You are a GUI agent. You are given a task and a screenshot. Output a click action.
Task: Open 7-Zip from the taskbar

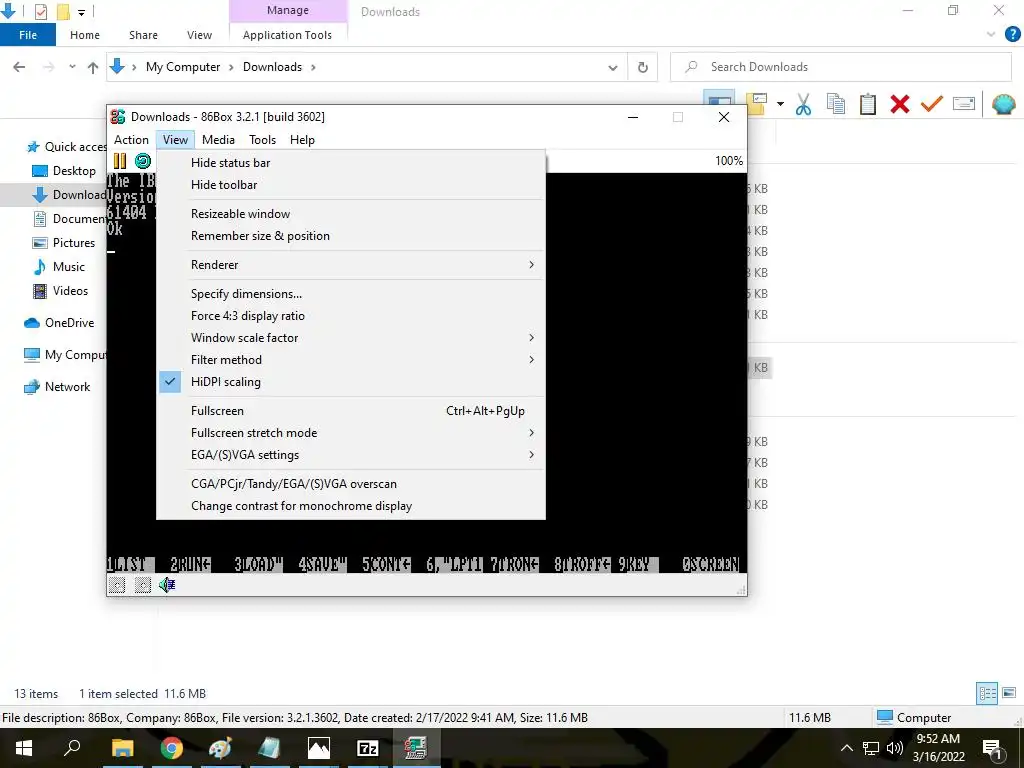tap(368, 748)
